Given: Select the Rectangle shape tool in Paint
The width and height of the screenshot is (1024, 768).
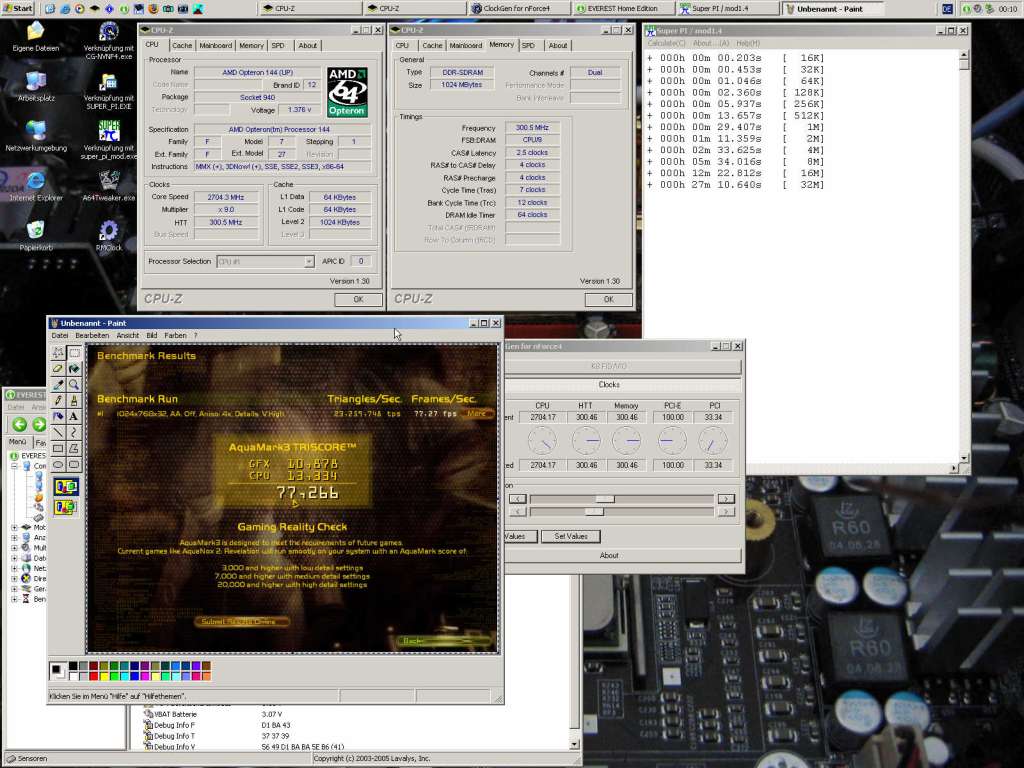Looking at the screenshot, I should coord(58,448).
